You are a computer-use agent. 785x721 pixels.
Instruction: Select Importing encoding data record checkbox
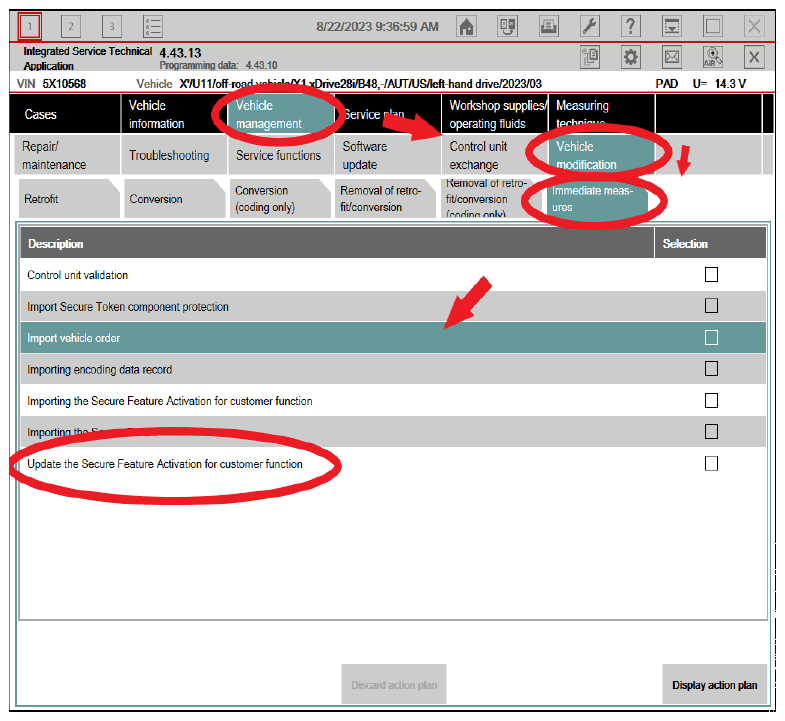711,369
